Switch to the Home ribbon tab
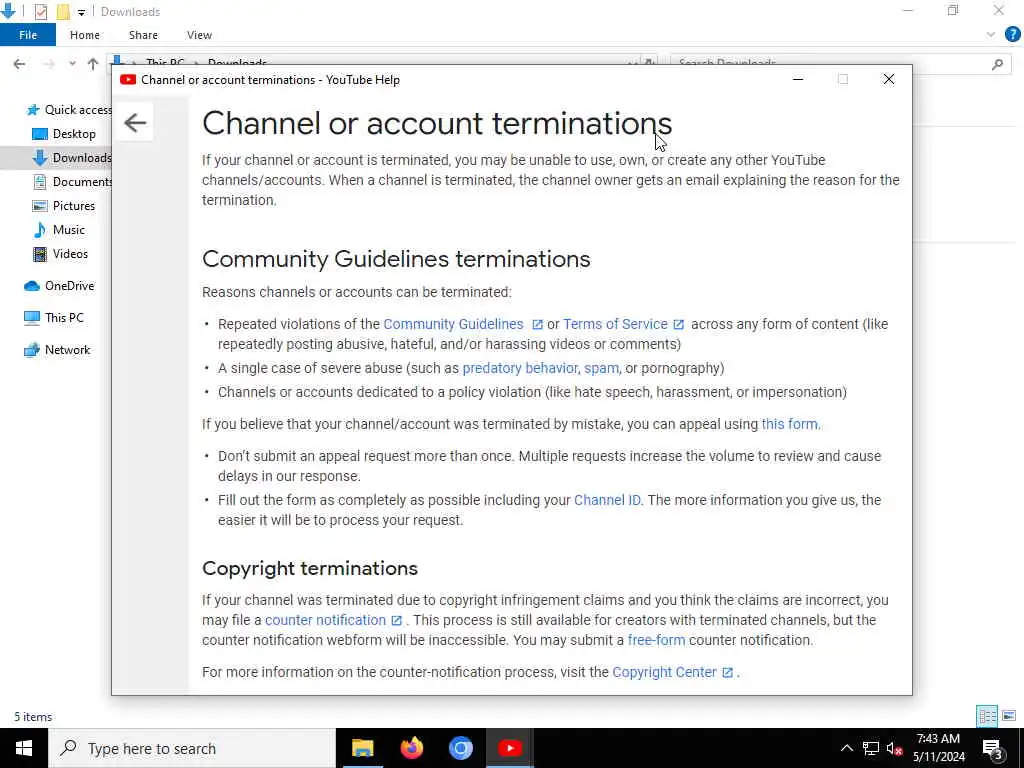 [x=85, y=35]
